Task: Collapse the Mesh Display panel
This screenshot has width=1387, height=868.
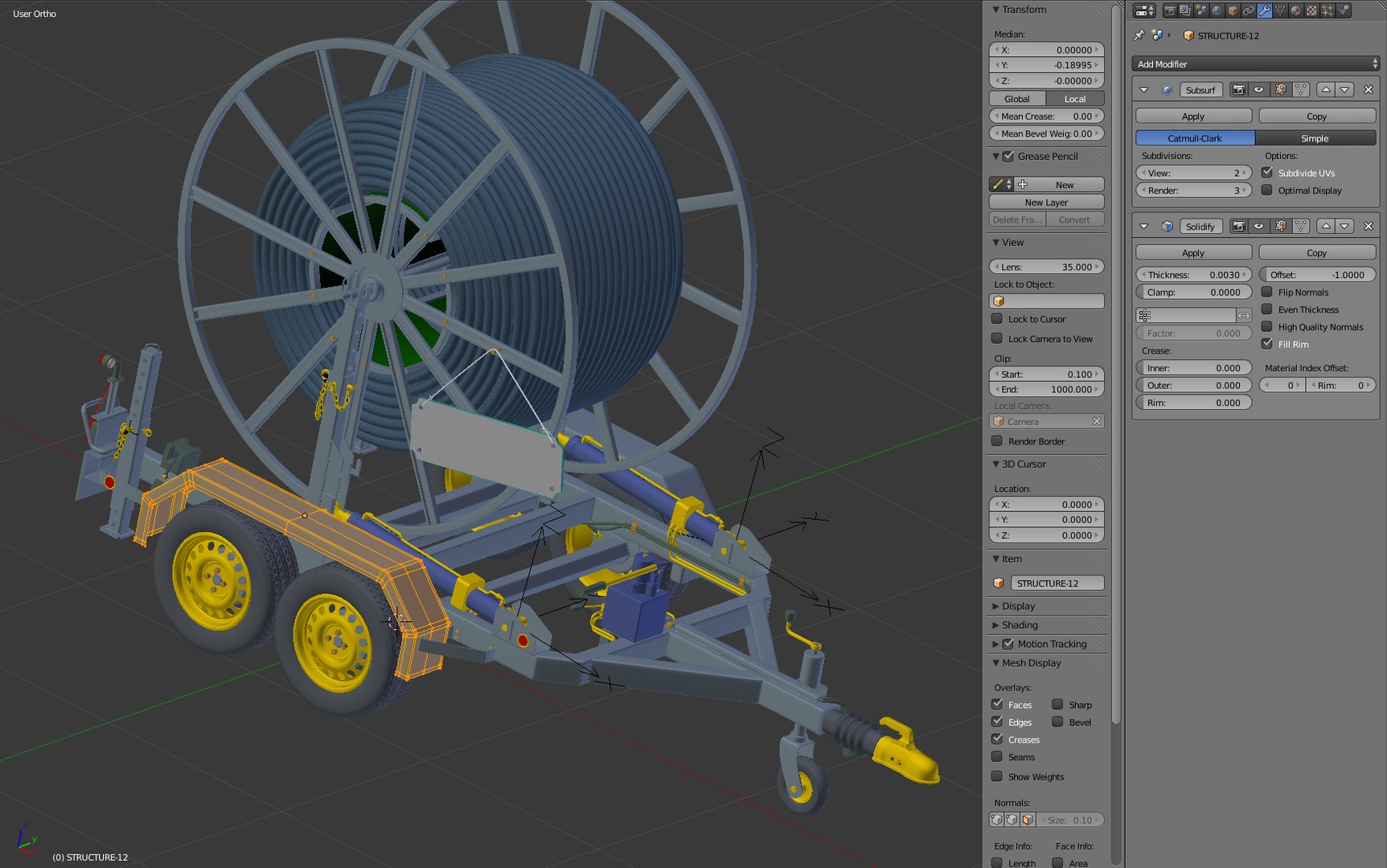Action: tap(996, 663)
